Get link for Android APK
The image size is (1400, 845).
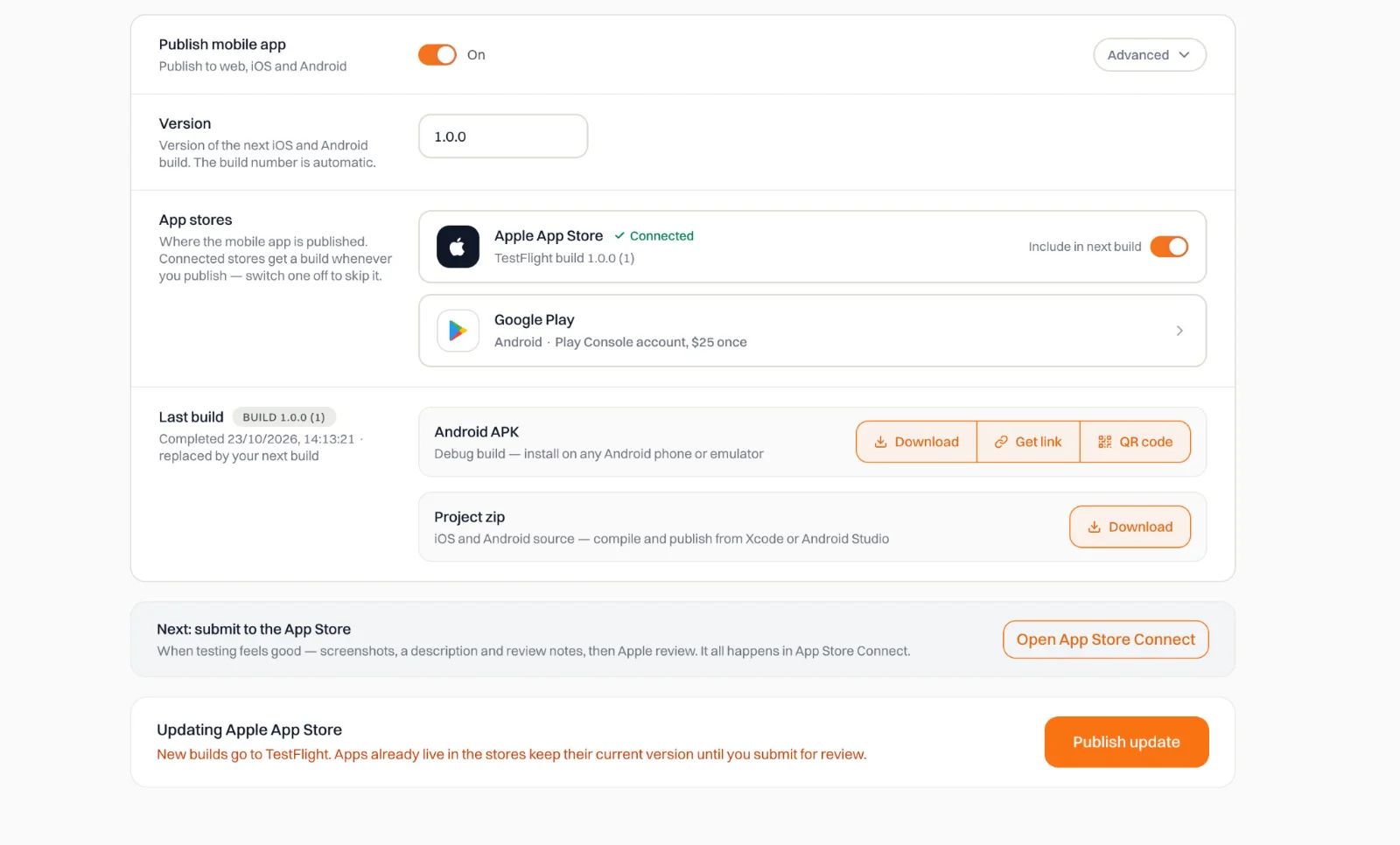(1028, 442)
